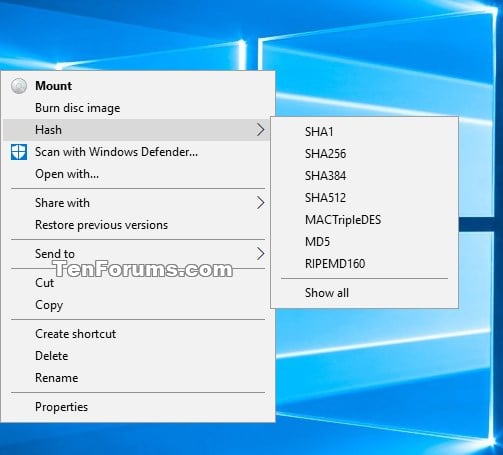Image resolution: width=503 pixels, height=455 pixels.
Task: Click Create shortcut
Action: [x=139, y=334]
